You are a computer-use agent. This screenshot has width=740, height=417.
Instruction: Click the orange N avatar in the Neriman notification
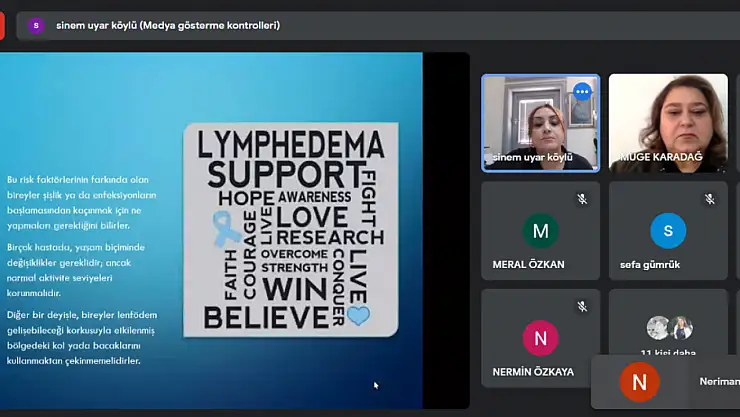pos(639,382)
